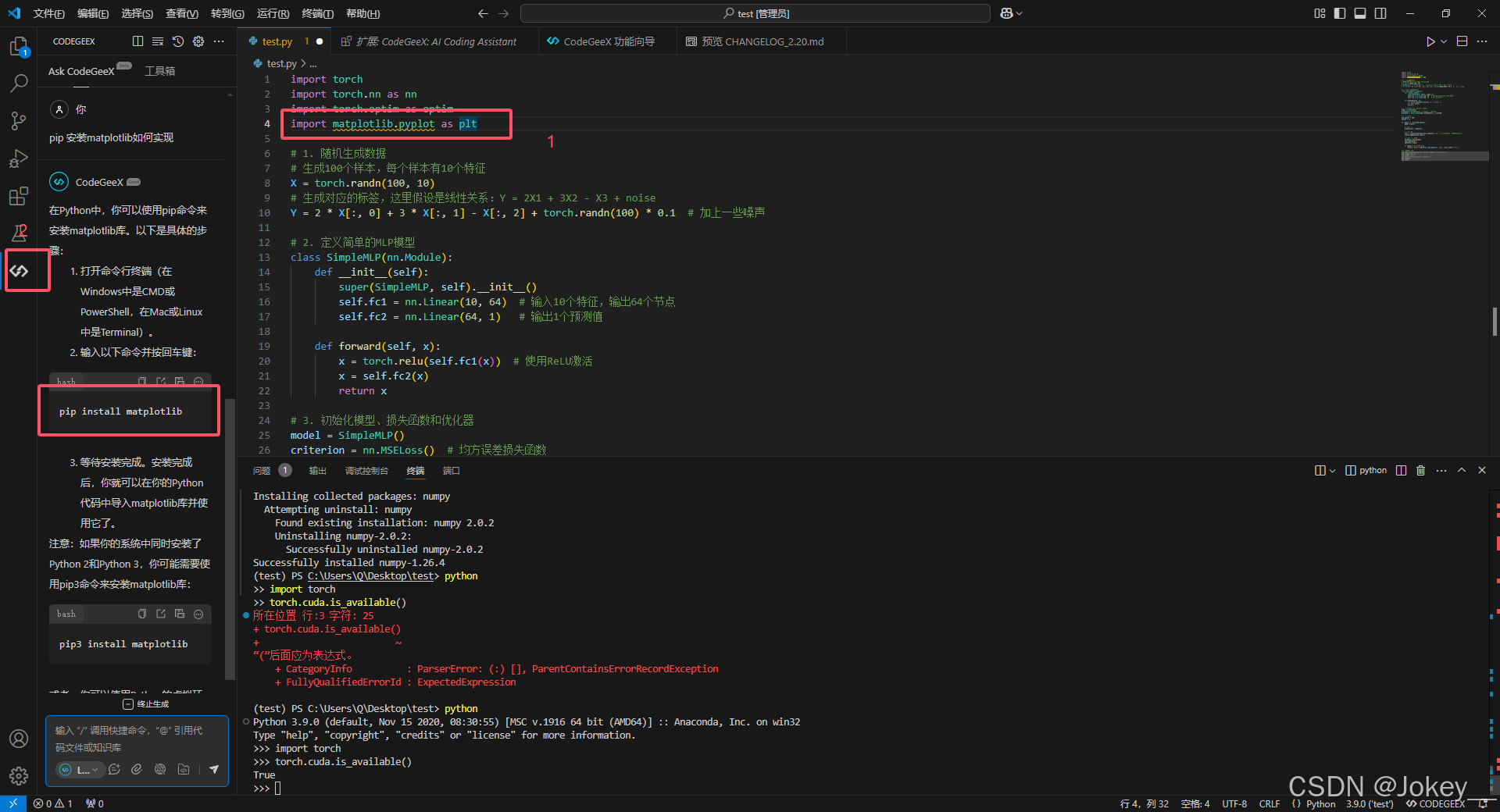1500x812 pixels.
Task: Open the Extensions view in the activity bar
Action: pos(19,196)
